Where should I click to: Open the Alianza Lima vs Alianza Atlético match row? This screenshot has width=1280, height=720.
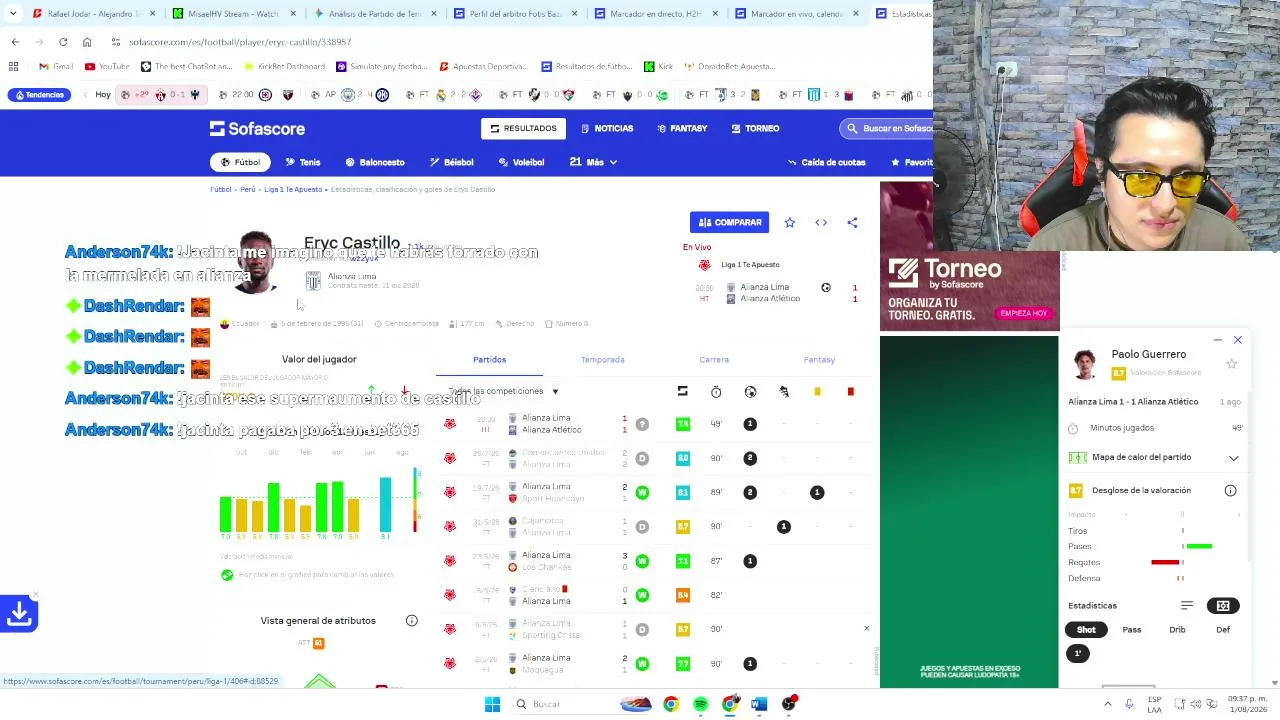[655, 424]
